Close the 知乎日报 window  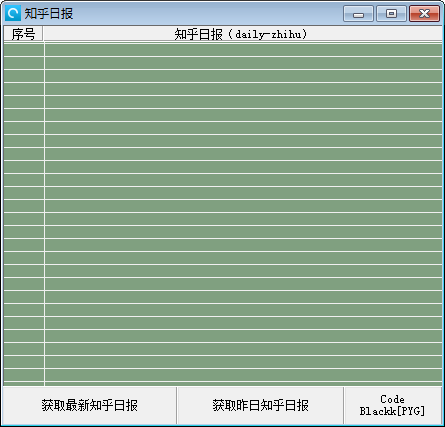pos(424,14)
